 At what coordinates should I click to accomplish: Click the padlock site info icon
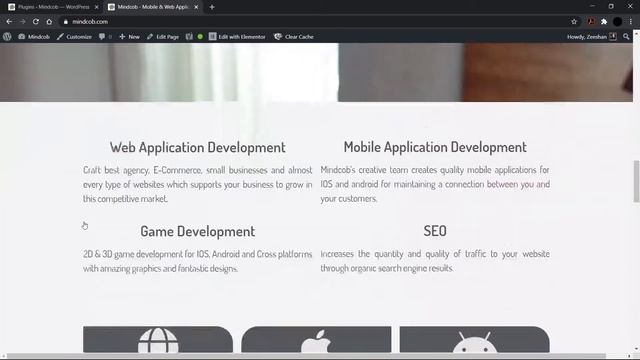[x=66, y=22]
